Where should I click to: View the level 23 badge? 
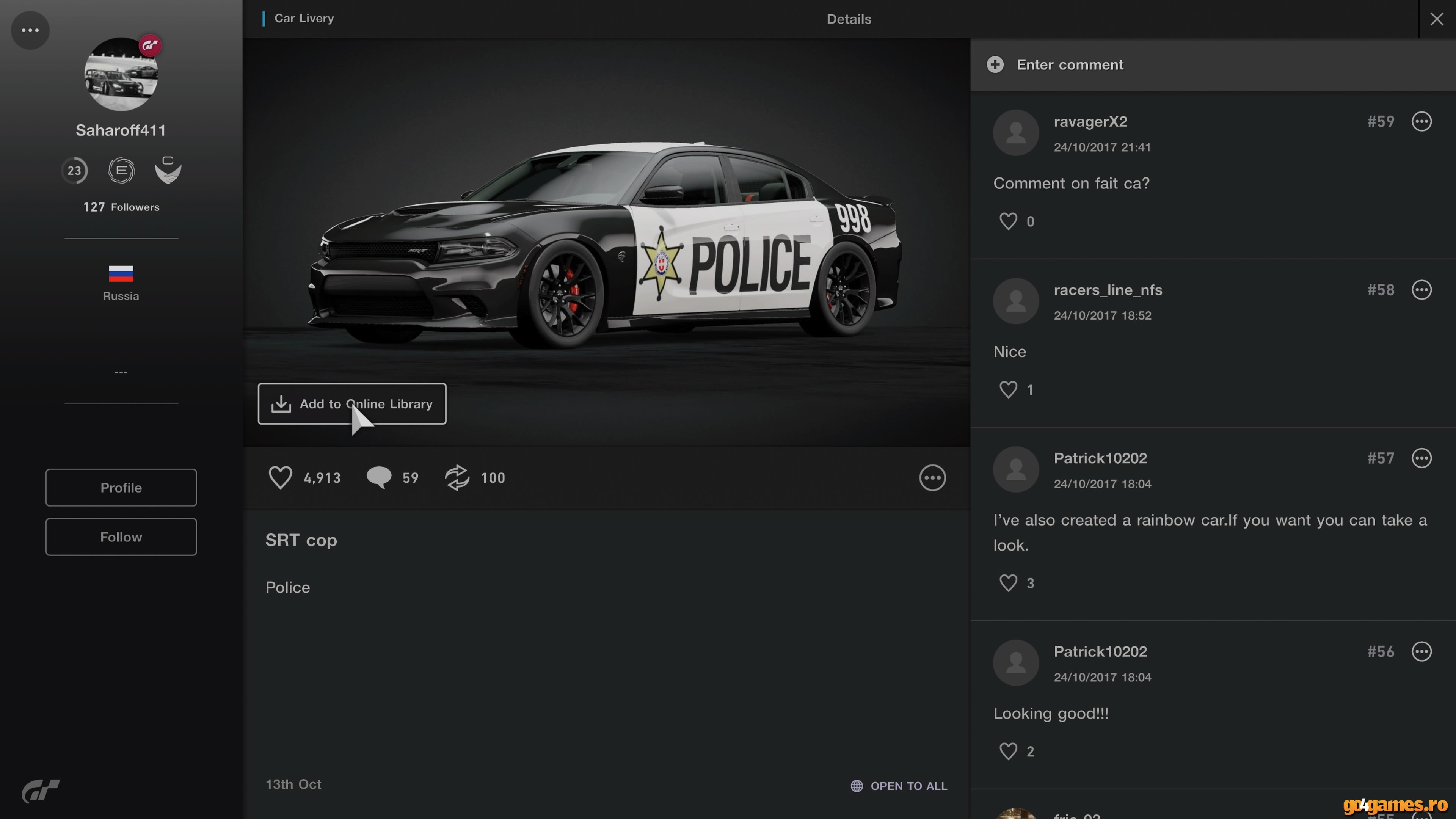(74, 171)
